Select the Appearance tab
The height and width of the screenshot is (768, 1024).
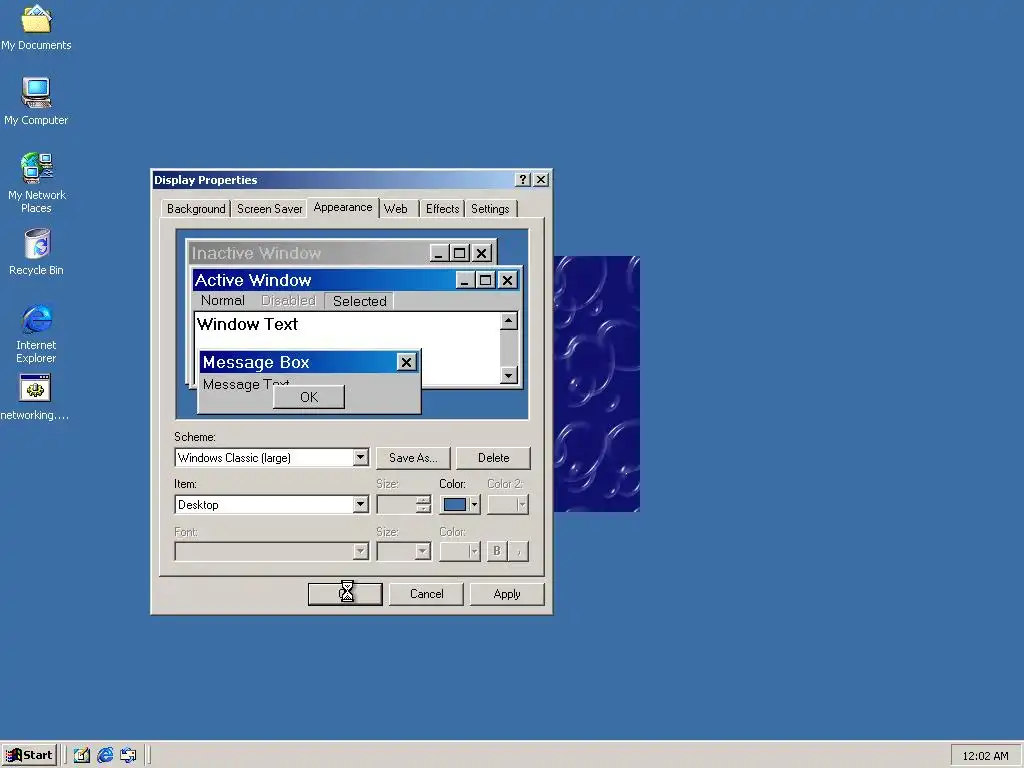(x=343, y=207)
